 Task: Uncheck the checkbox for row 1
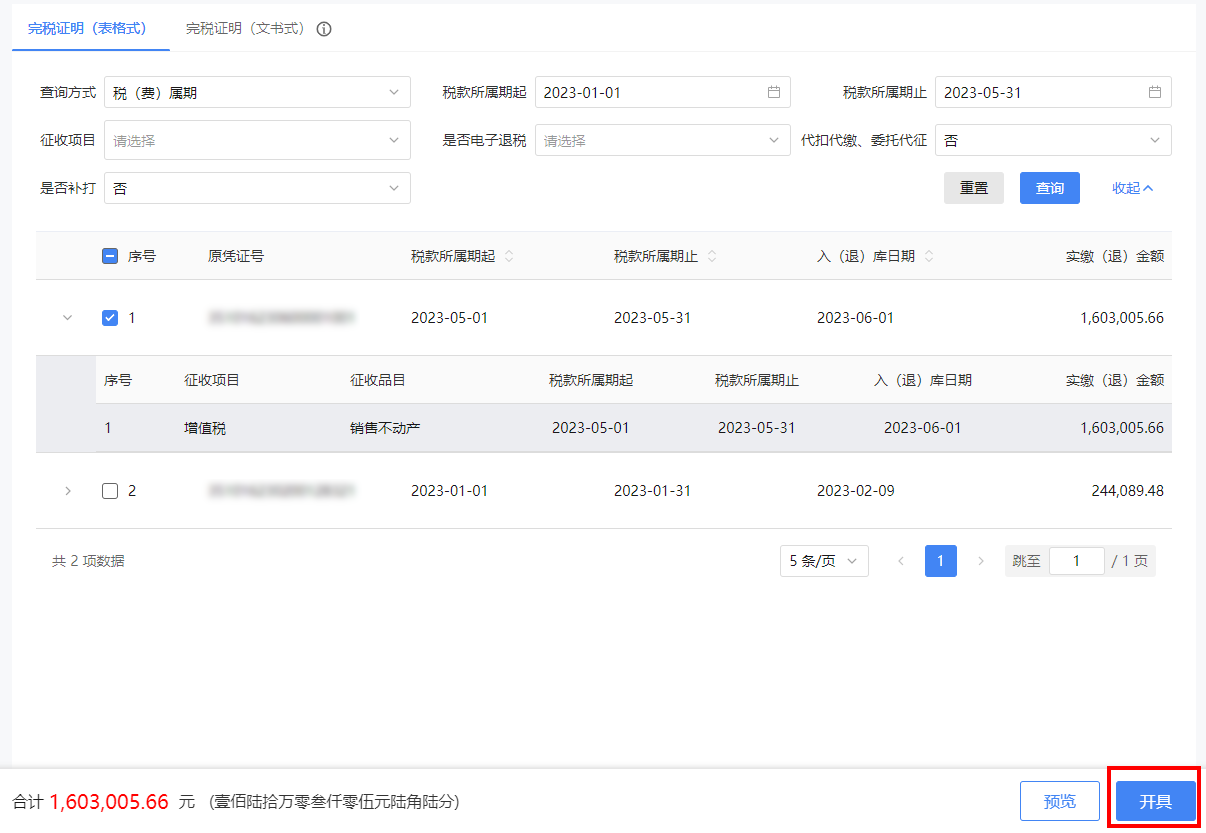click(x=110, y=318)
